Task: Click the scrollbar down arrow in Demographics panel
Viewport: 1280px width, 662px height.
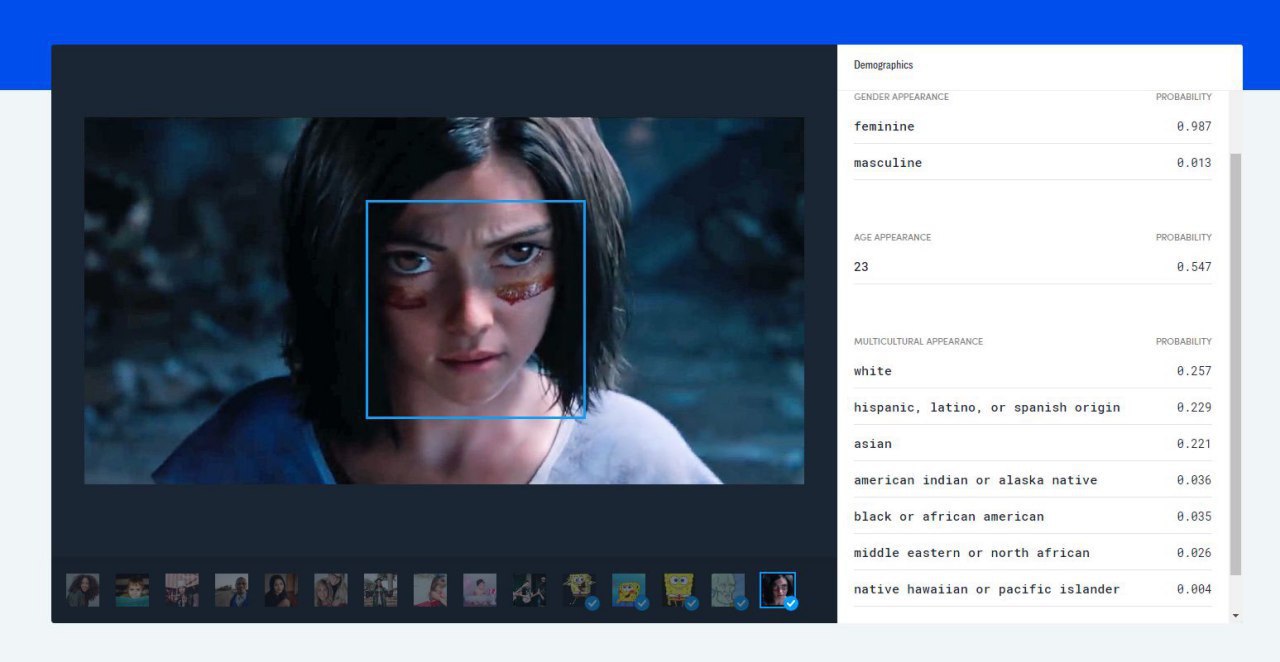Action: [x=1236, y=616]
